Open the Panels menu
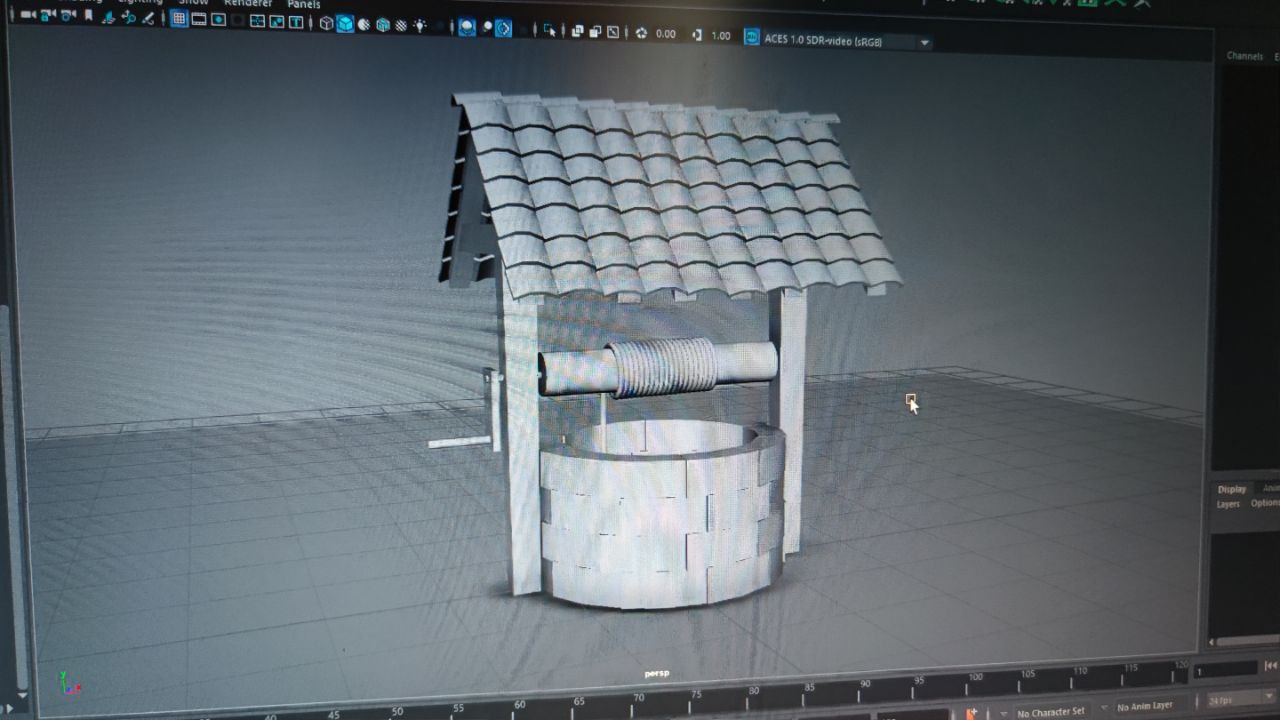Viewport: 1280px width, 720px height. pyautogui.click(x=304, y=4)
